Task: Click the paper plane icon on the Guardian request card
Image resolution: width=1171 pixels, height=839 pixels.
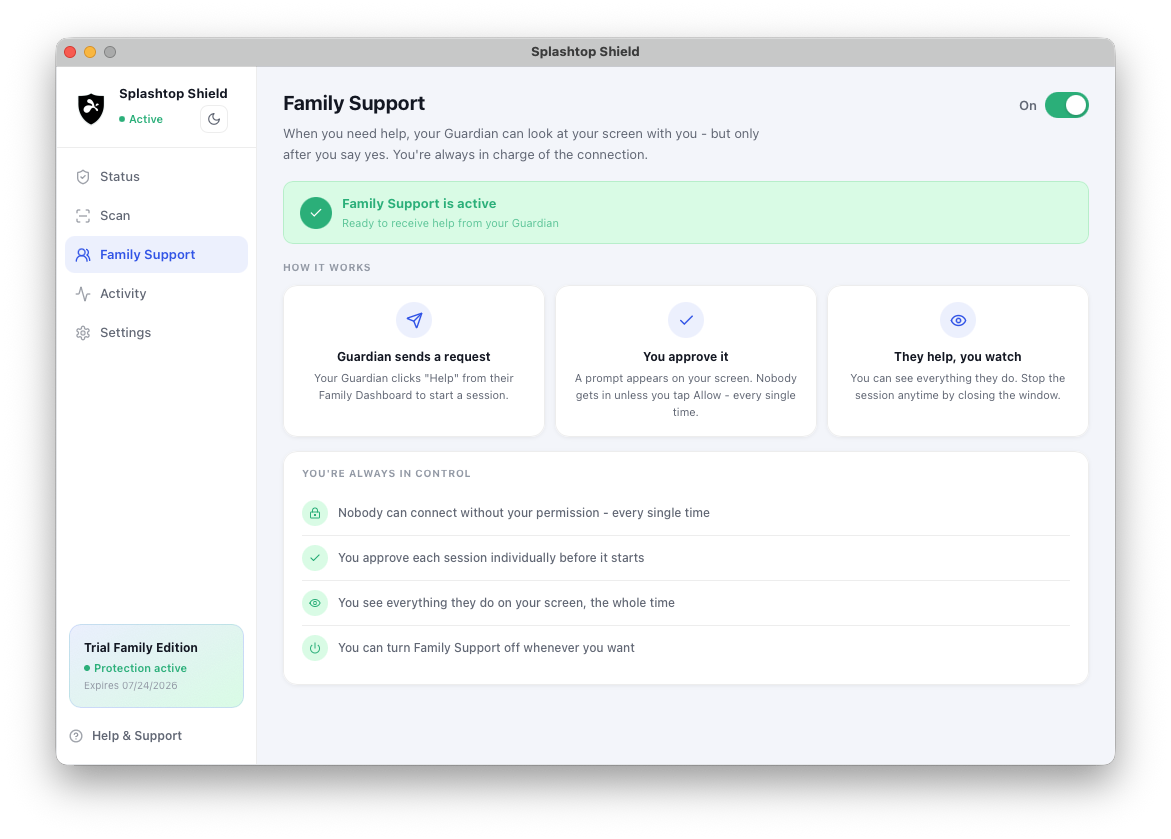Action: 414,320
